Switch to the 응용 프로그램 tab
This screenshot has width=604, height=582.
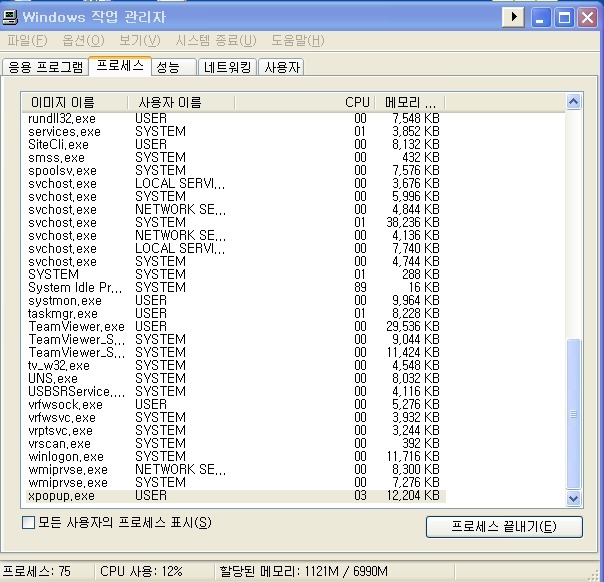point(46,68)
